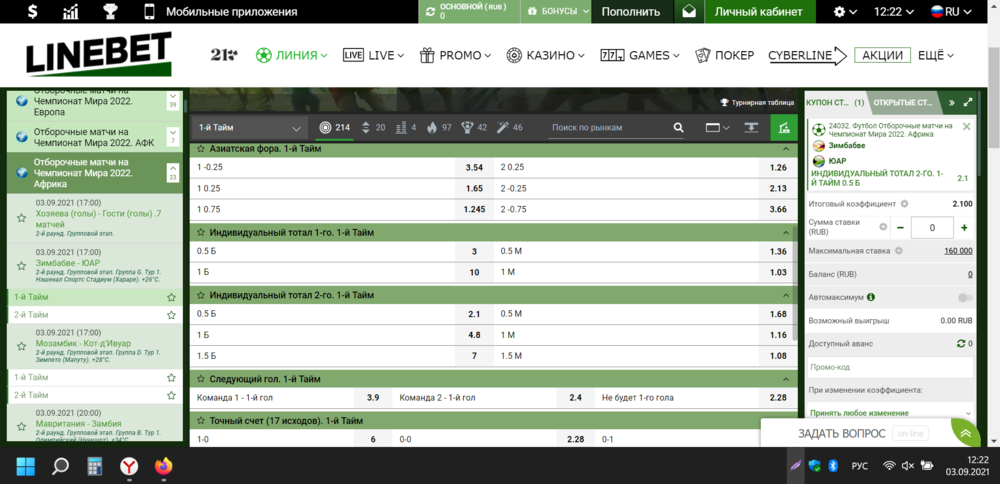1000x484 pixels.
Task: Select the filter icon with count 46
Action: click(510, 128)
